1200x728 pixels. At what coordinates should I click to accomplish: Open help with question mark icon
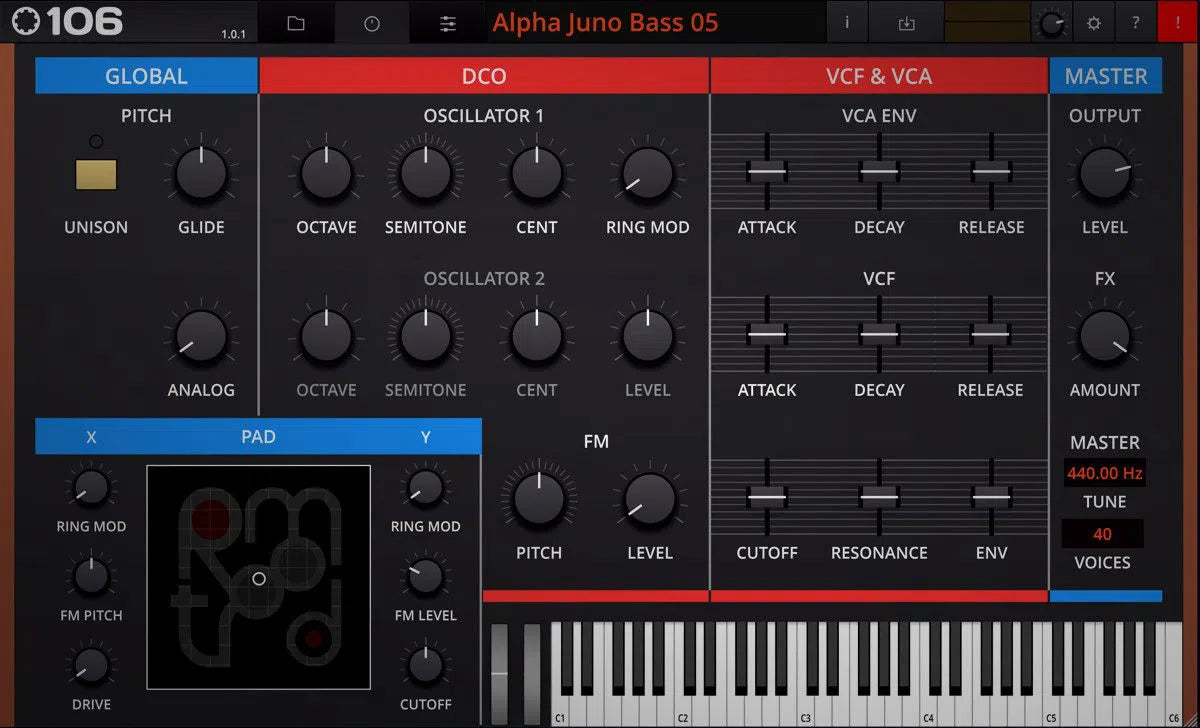coord(1135,23)
